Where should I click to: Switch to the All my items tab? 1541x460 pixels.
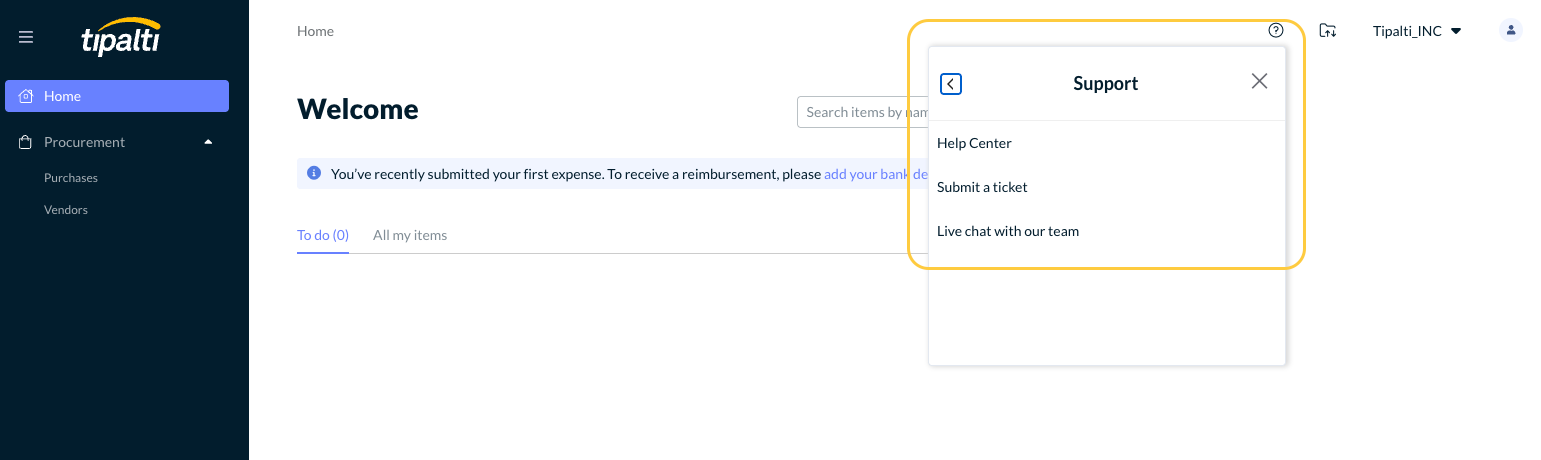410,235
